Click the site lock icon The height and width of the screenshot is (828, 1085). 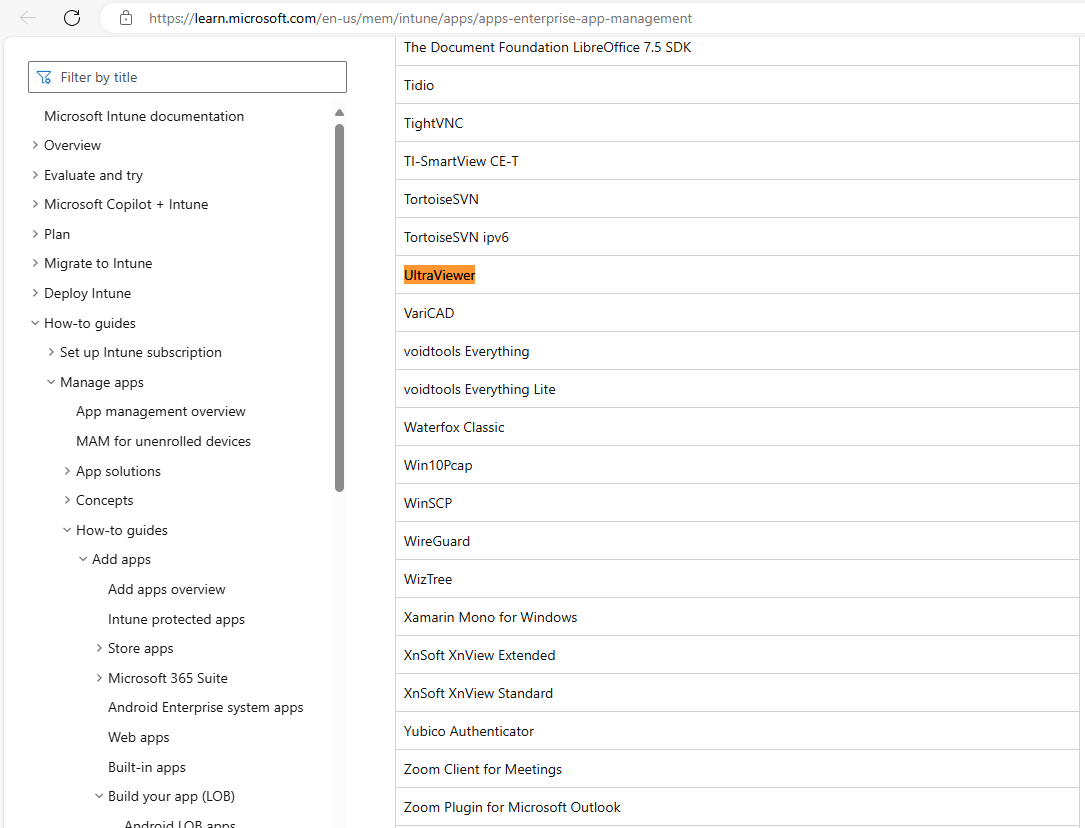tap(126, 18)
